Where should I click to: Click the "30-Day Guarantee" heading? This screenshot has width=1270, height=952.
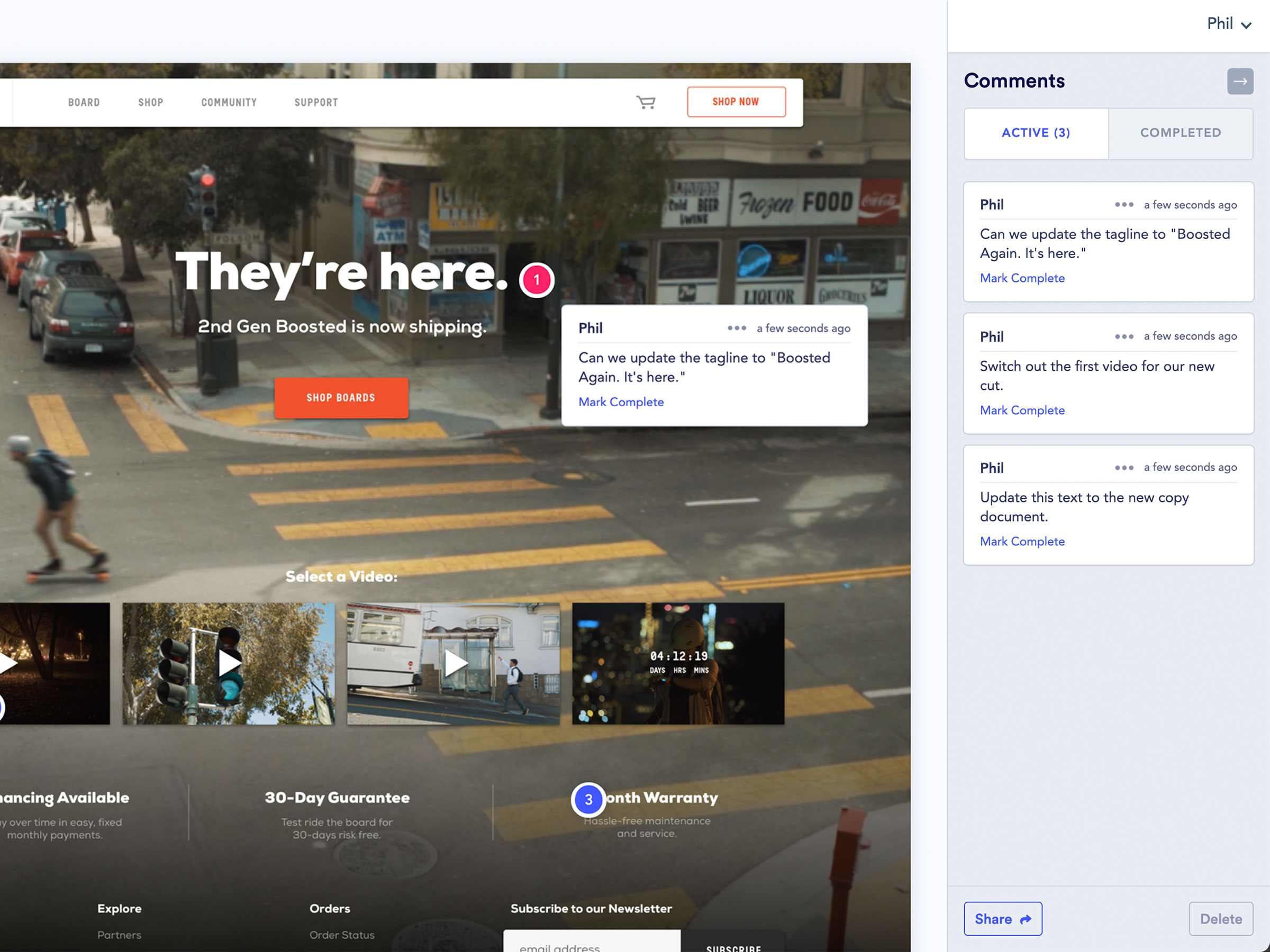pyautogui.click(x=337, y=798)
